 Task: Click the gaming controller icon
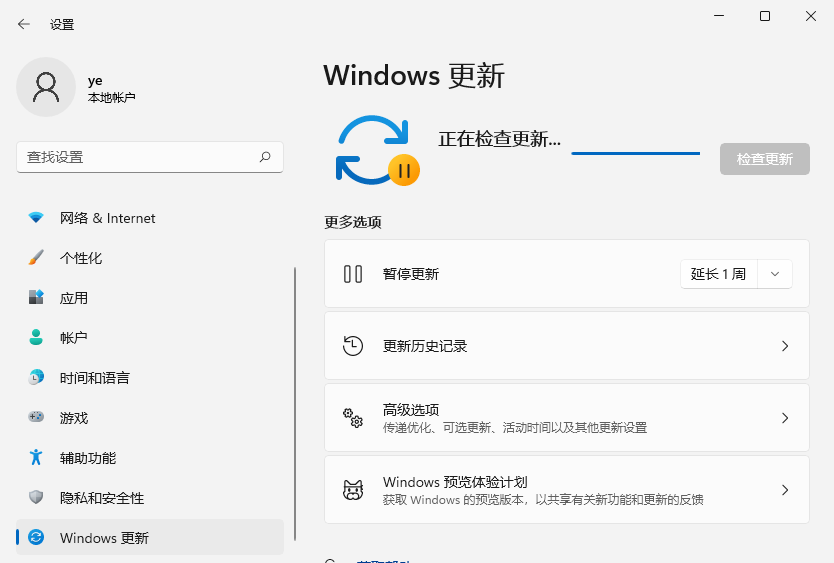[x=36, y=417]
